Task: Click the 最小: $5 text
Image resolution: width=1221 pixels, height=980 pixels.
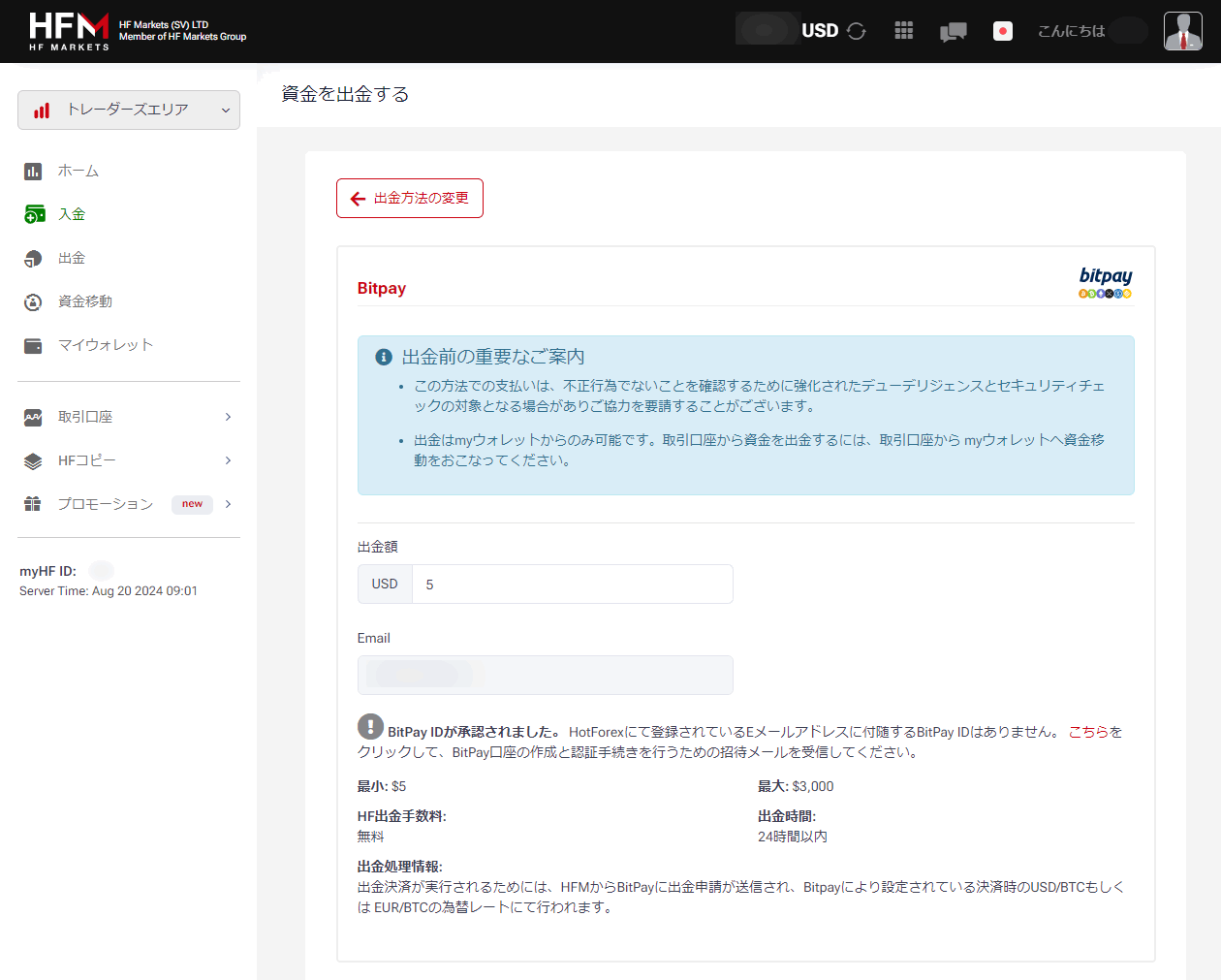Action: point(382,786)
